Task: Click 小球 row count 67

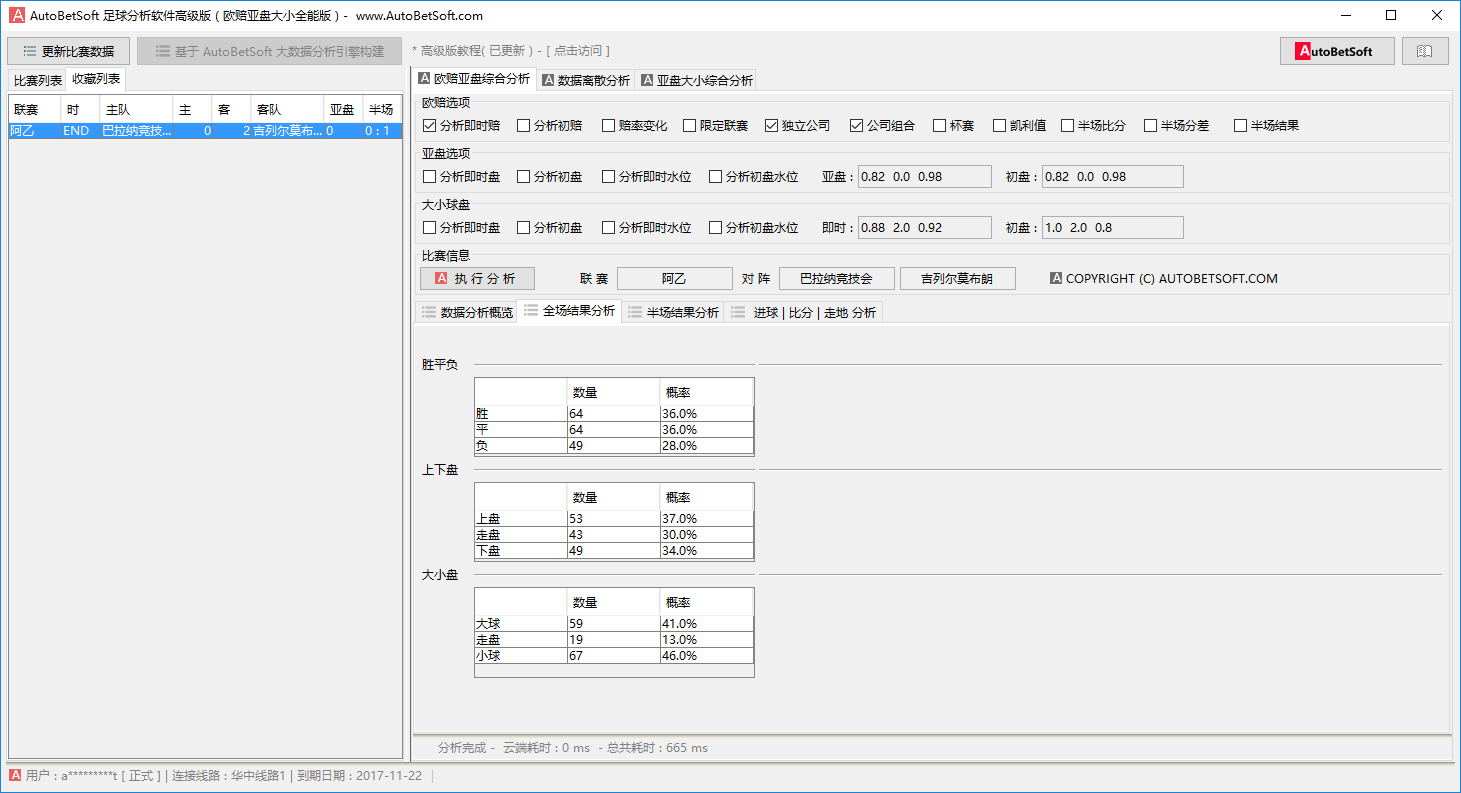Action: click(613, 655)
